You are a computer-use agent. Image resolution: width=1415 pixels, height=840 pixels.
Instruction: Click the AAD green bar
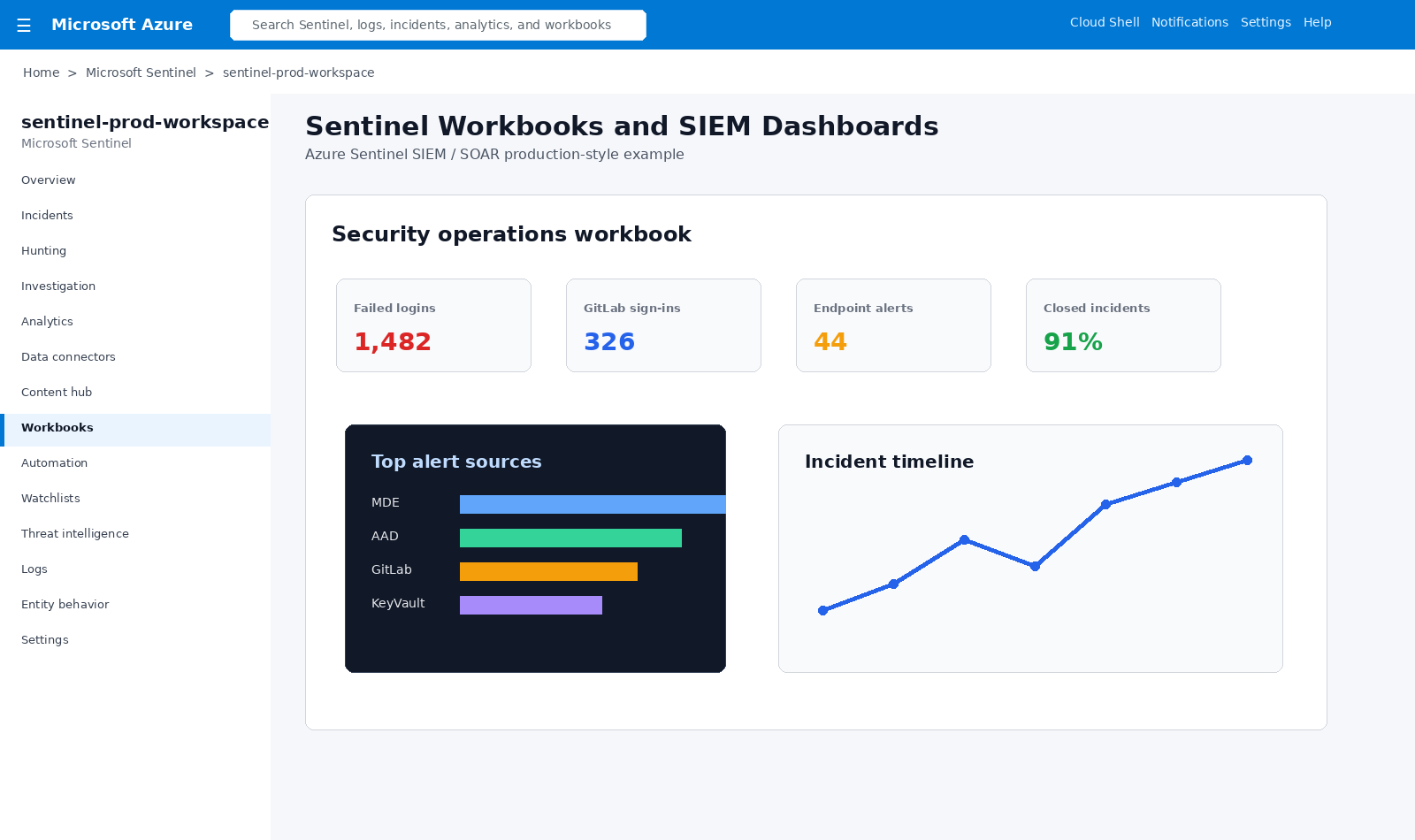[x=570, y=538]
